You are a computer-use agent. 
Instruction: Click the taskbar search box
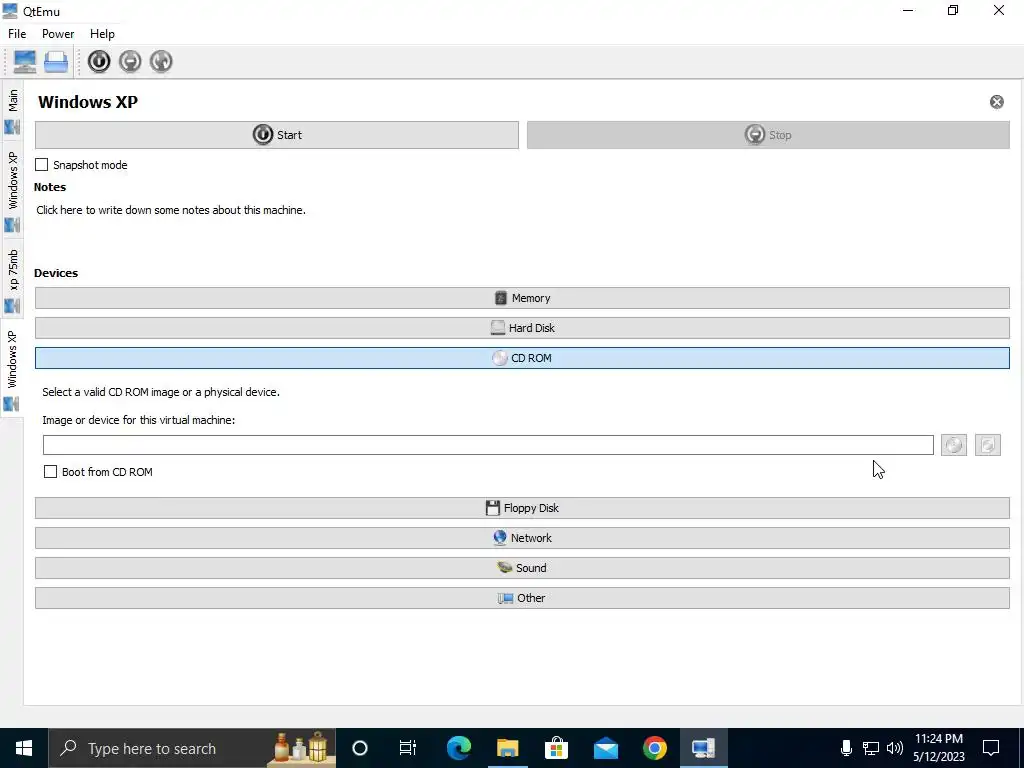192,748
